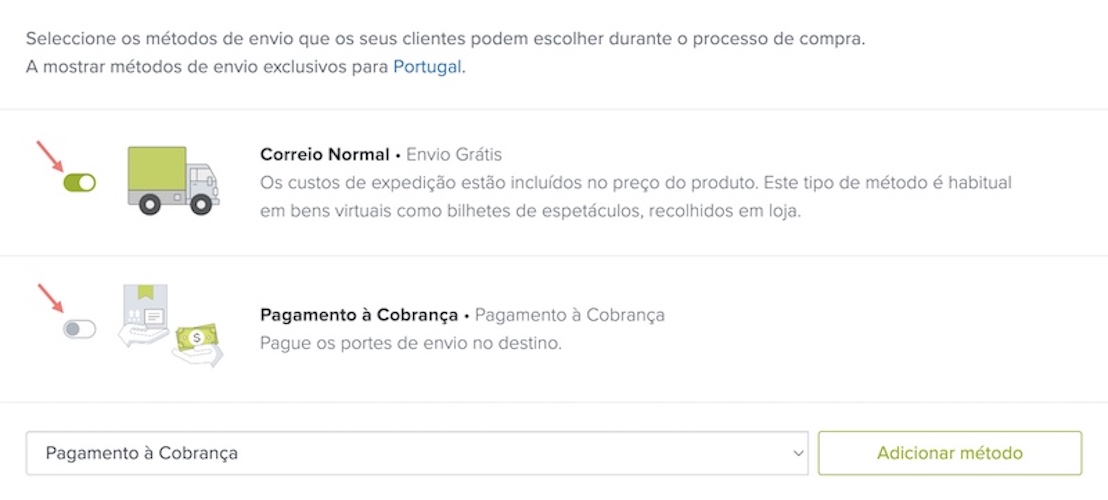Open the shipping method dropdown
The height and width of the screenshot is (500, 1108).
pos(416,453)
